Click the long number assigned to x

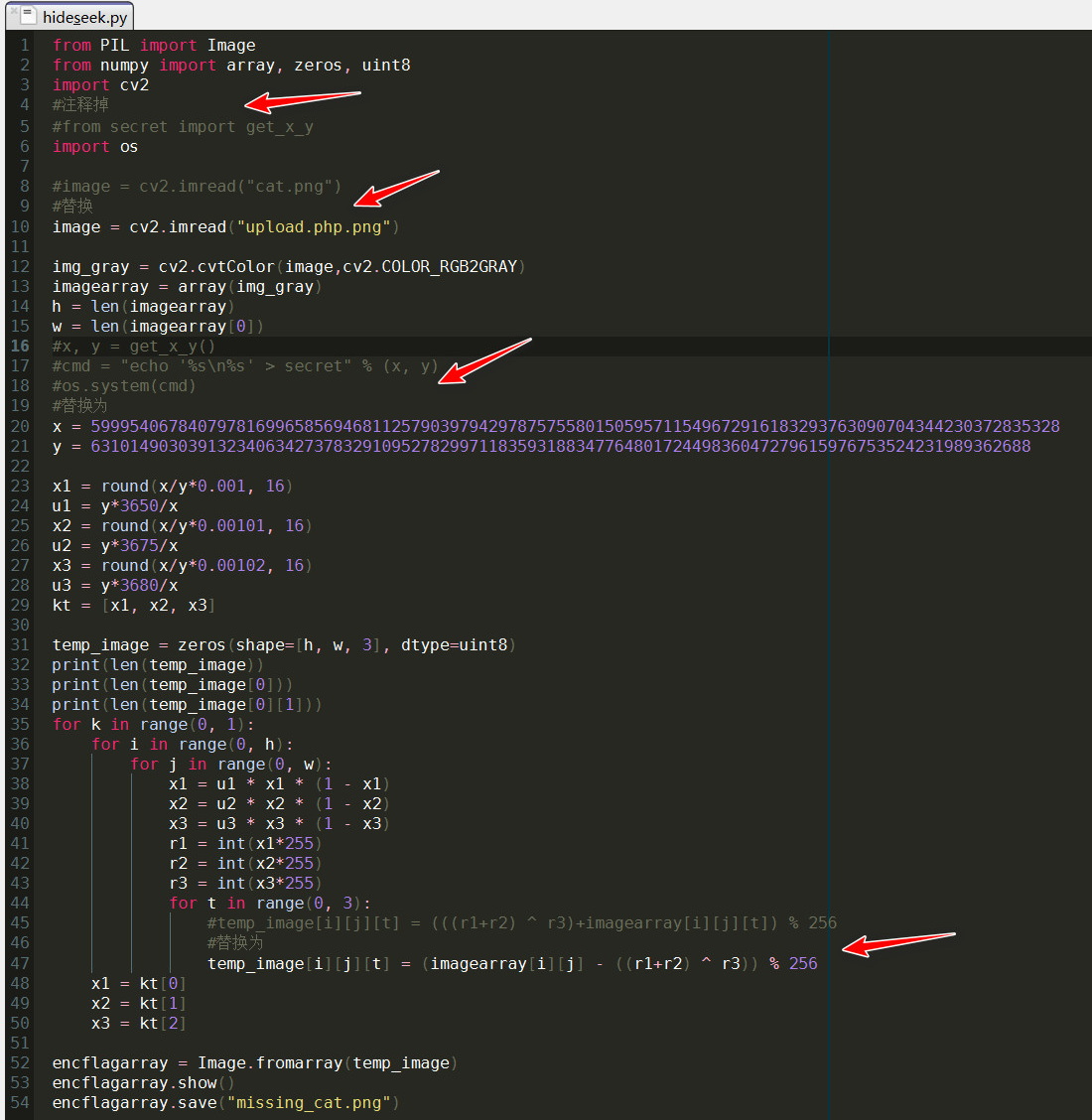[575, 426]
